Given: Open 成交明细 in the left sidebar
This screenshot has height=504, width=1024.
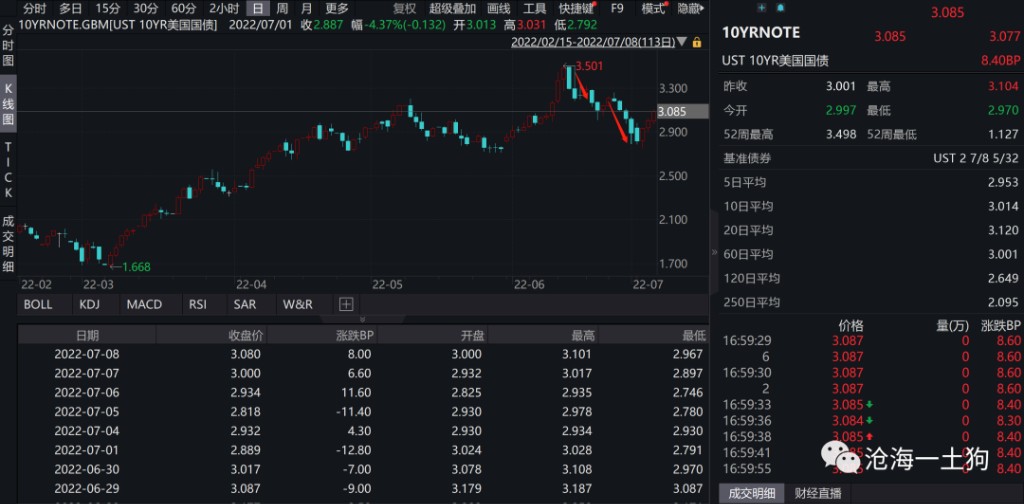Looking at the screenshot, I should pyautogui.click(x=8, y=243).
